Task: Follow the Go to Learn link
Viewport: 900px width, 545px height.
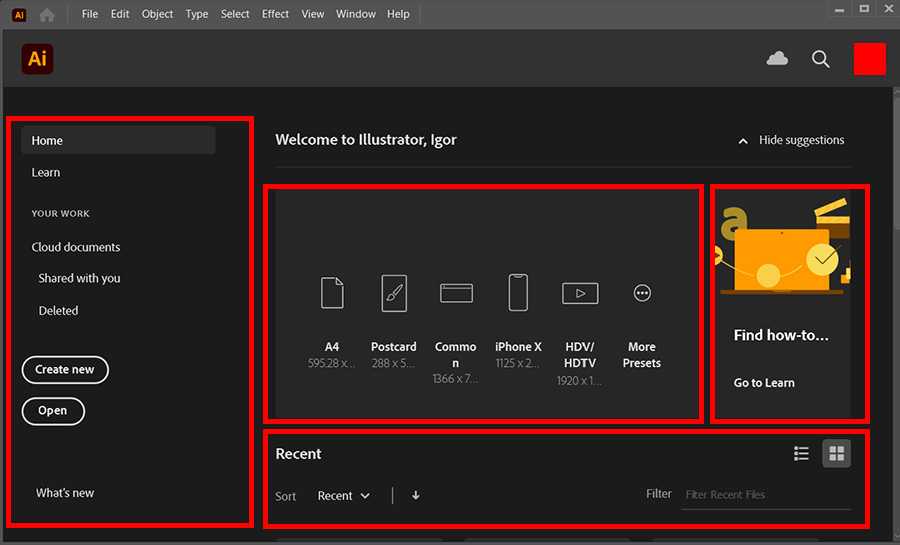Action: 764,383
